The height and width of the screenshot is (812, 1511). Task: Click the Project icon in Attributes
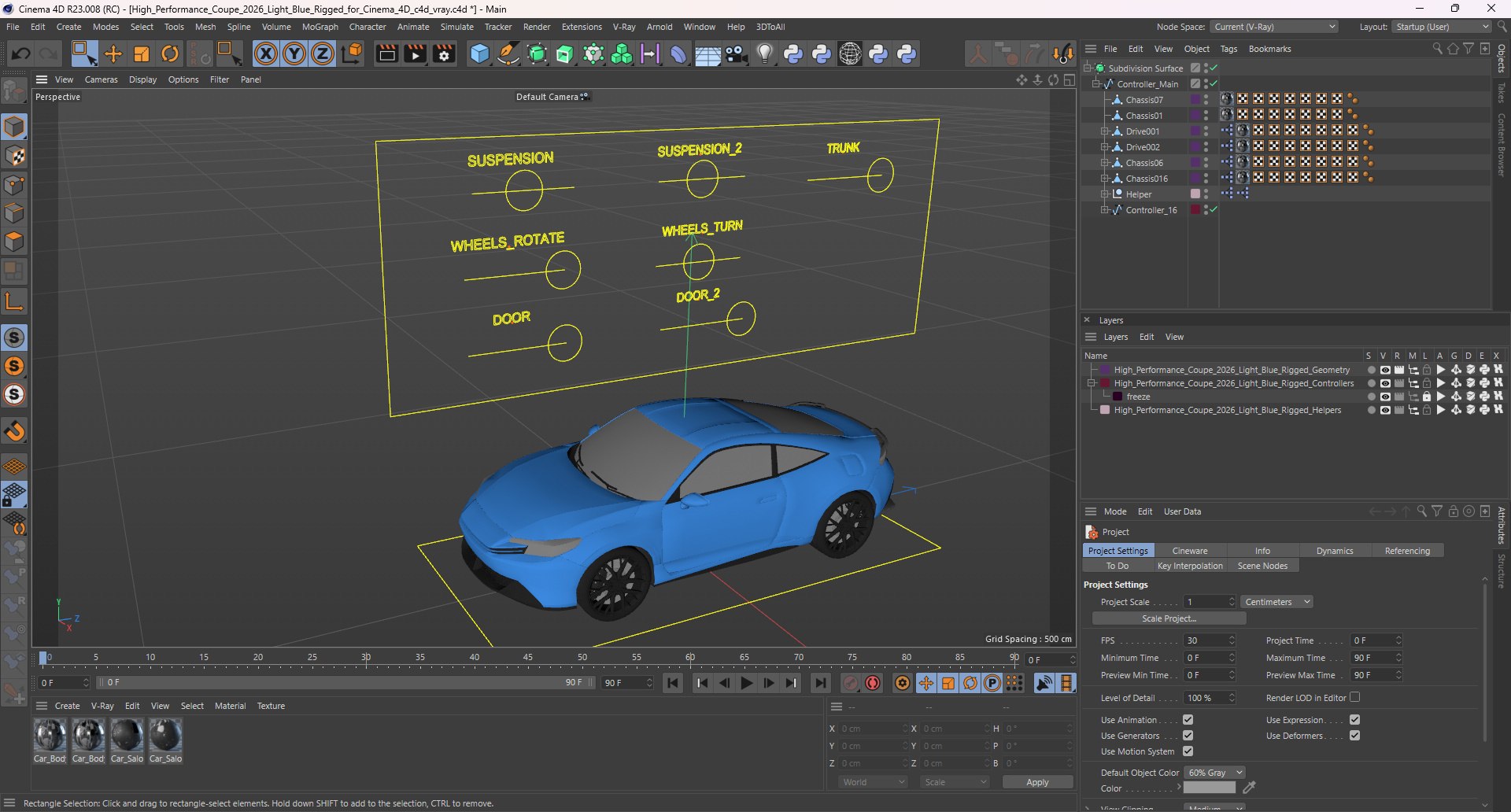tap(1092, 532)
